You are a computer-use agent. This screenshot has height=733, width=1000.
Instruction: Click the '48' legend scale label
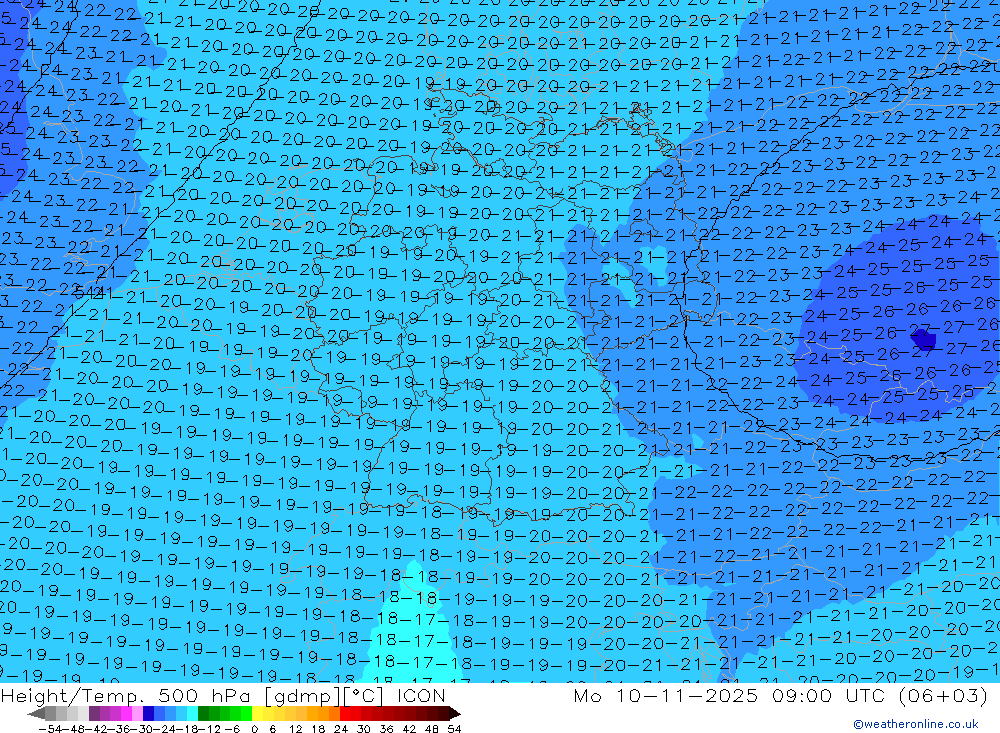point(432,729)
